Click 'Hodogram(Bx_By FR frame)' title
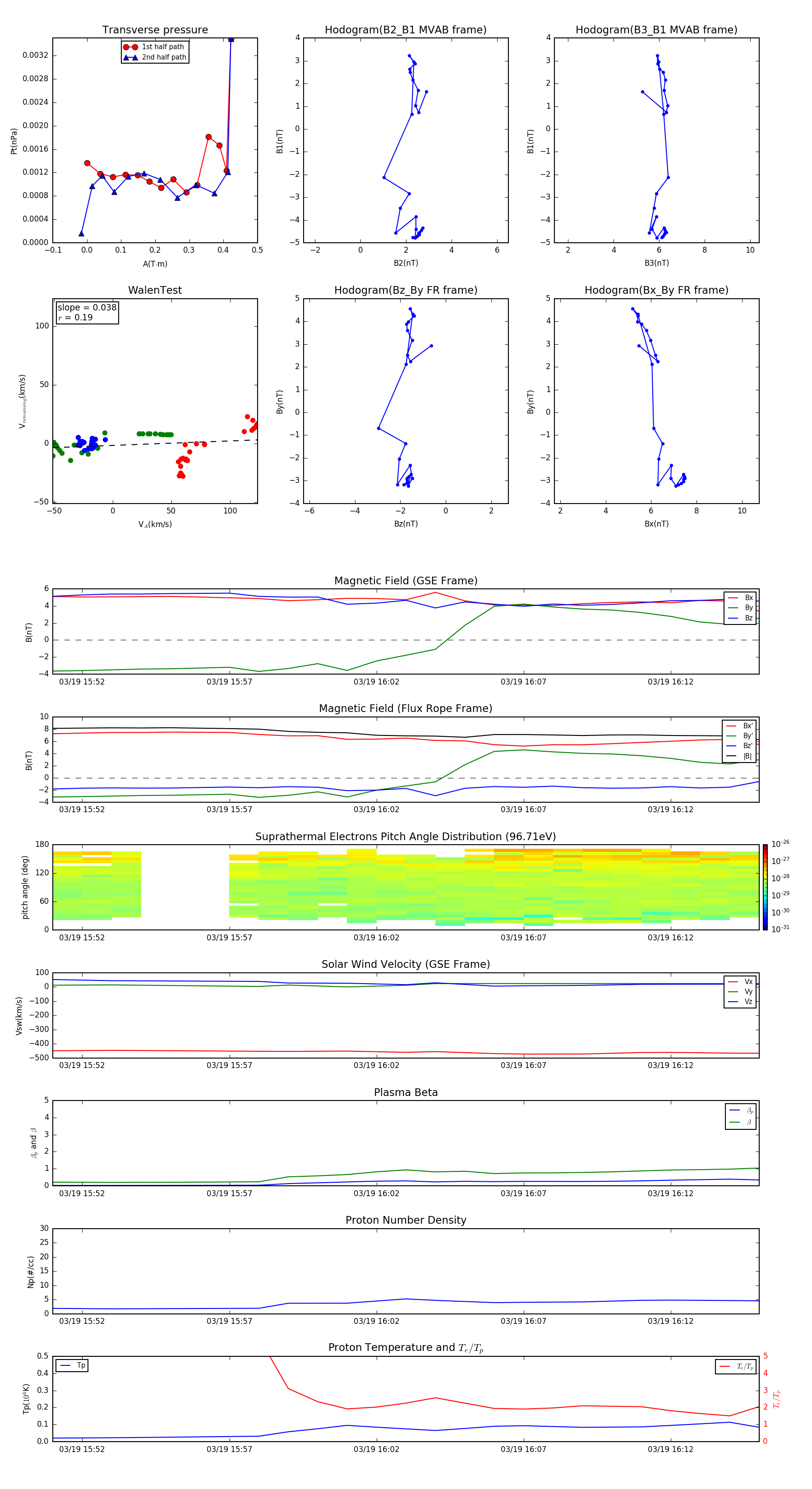The height and width of the screenshot is (1489, 812). 656,290
